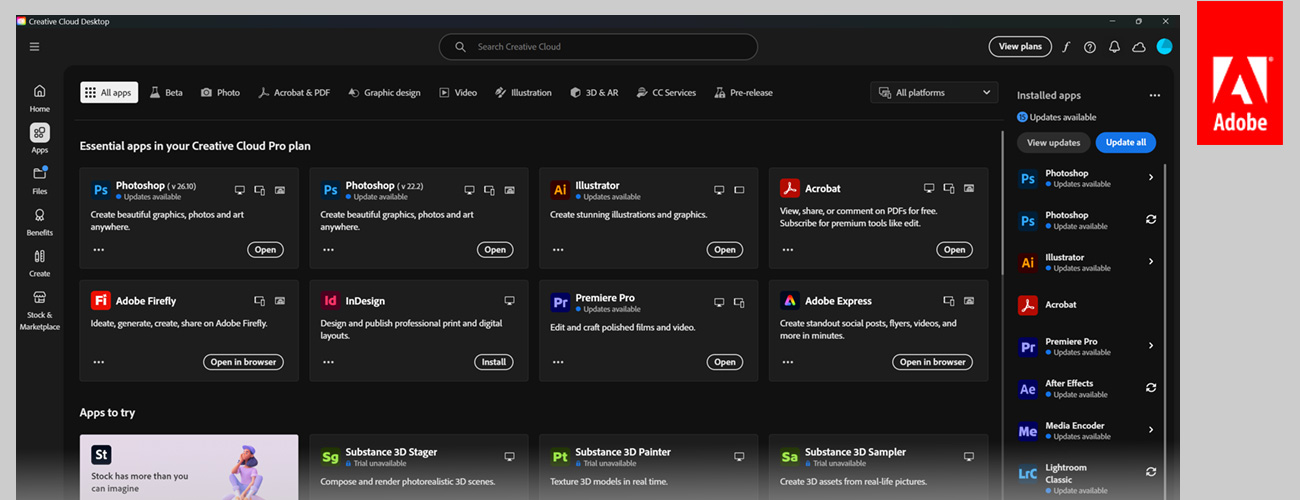Image resolution: width=1300 pixels, height=500 pixels.
Task: Click the InDesign Id card icon
Action: tap(330, 300)
